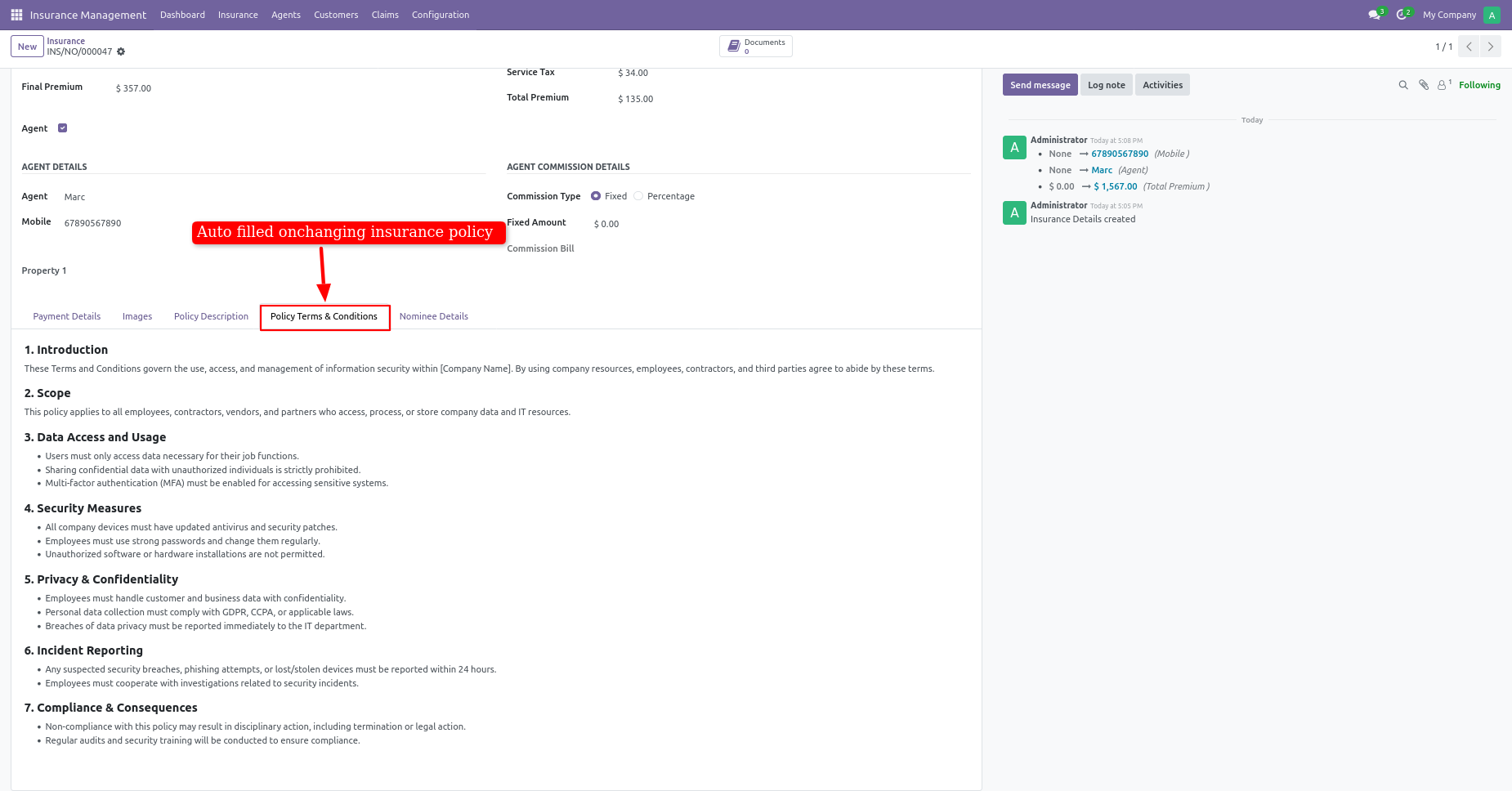Open the record actions gear icon
1512x791 pixels.
point(121,51)
